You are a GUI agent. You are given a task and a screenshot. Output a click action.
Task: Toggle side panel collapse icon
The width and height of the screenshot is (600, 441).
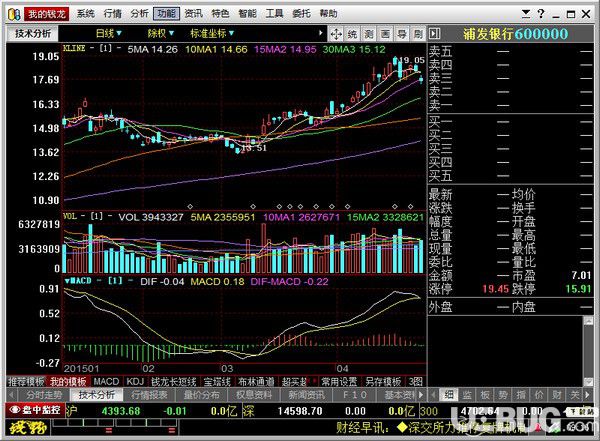coord(434,34)
